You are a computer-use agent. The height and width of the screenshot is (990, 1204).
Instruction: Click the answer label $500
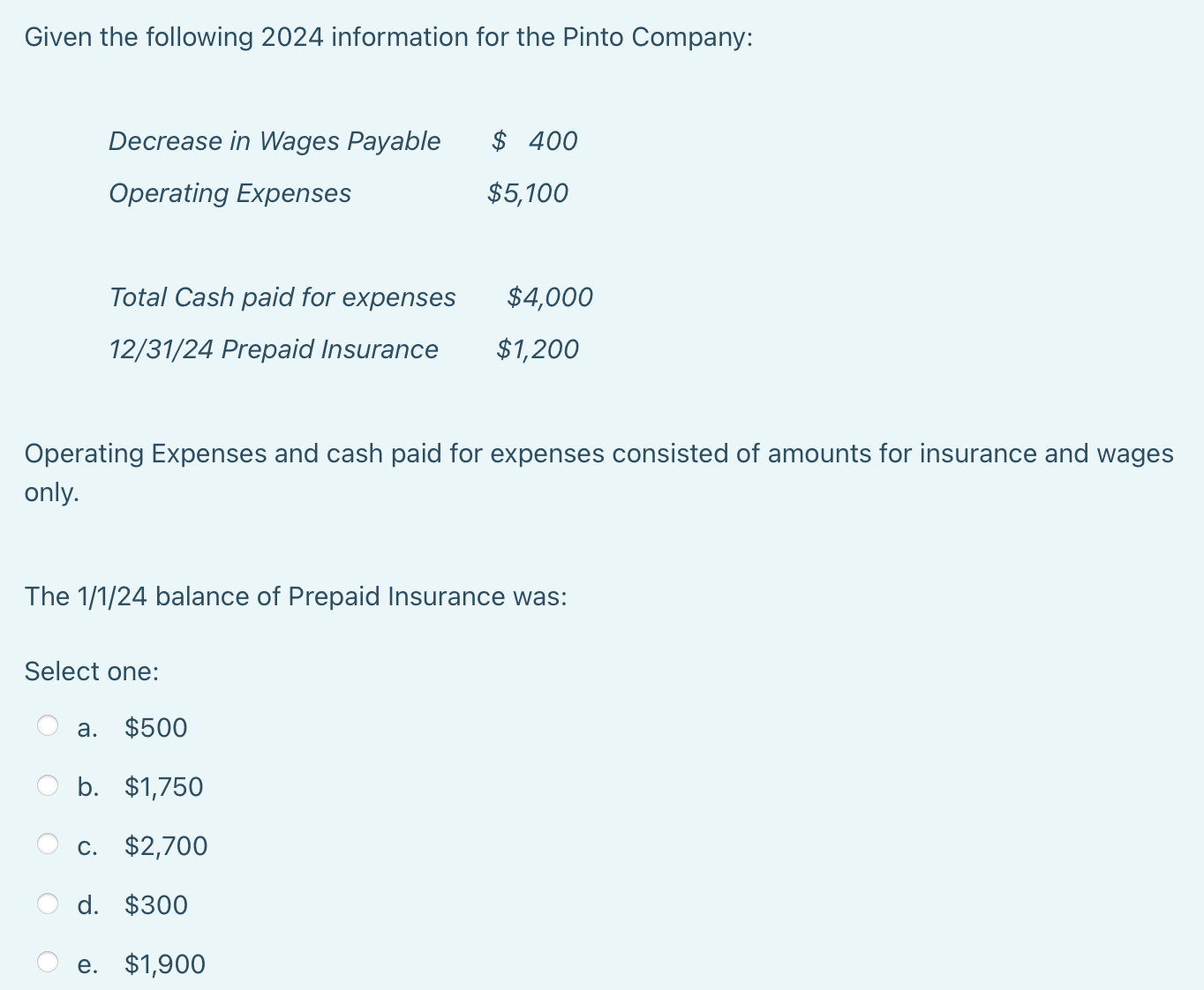click(155, 728)
